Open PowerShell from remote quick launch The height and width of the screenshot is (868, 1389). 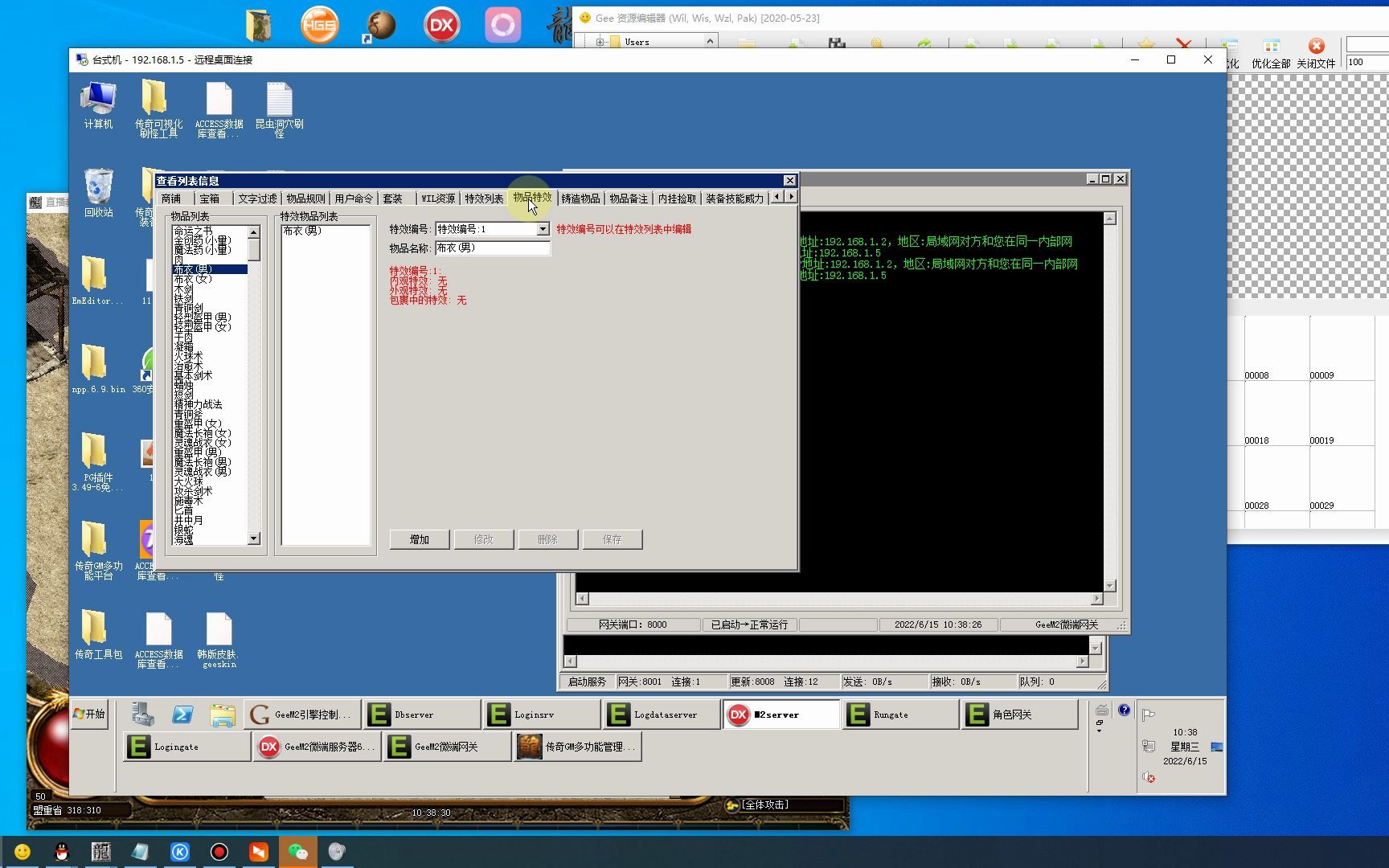coord(182,714)
